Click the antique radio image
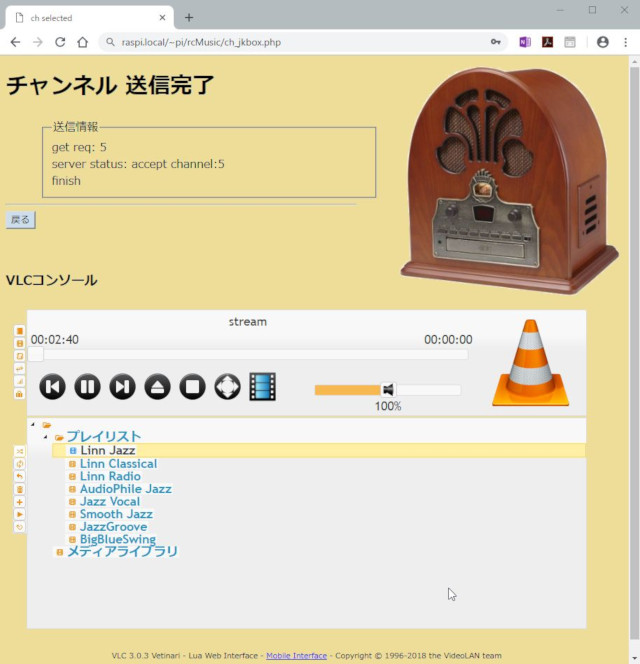Image resolution: width=640 pixels, height=664 pixels. 510,180
